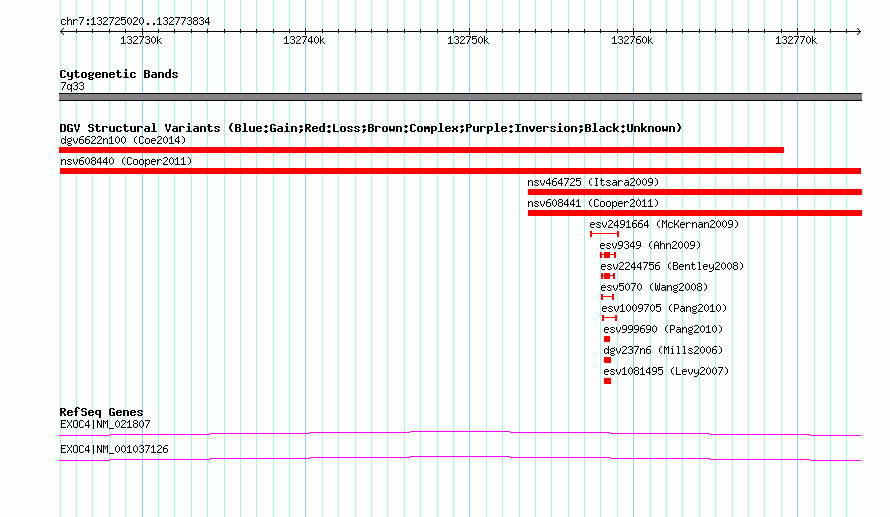Open the EXOC4|NM_001037126 gene label
This screenshot has width=890, height=517.
[114, 449]
